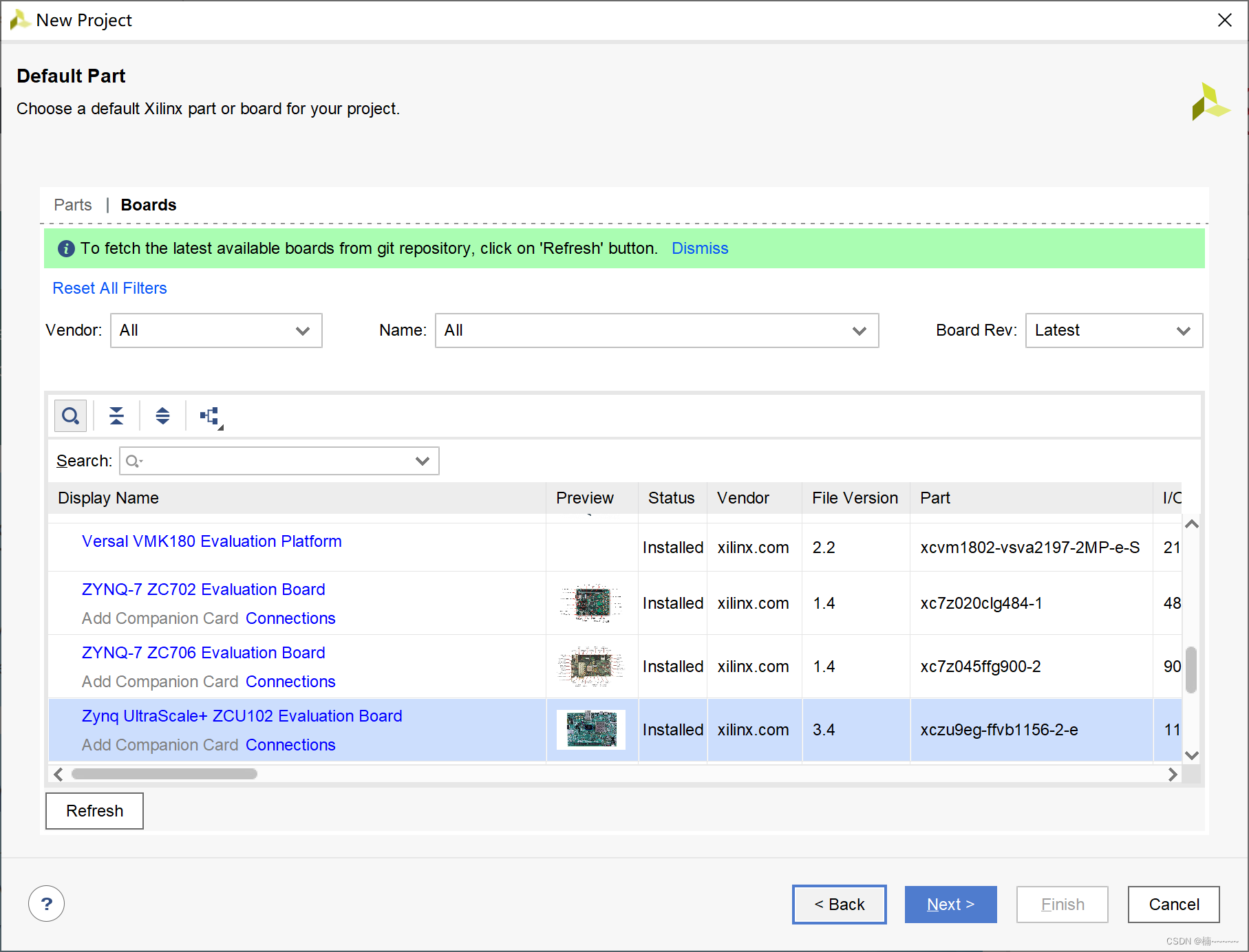Open the Board Rev dropdown
This screenshot has height=952, width=1249.
[x=1113, y=331]
